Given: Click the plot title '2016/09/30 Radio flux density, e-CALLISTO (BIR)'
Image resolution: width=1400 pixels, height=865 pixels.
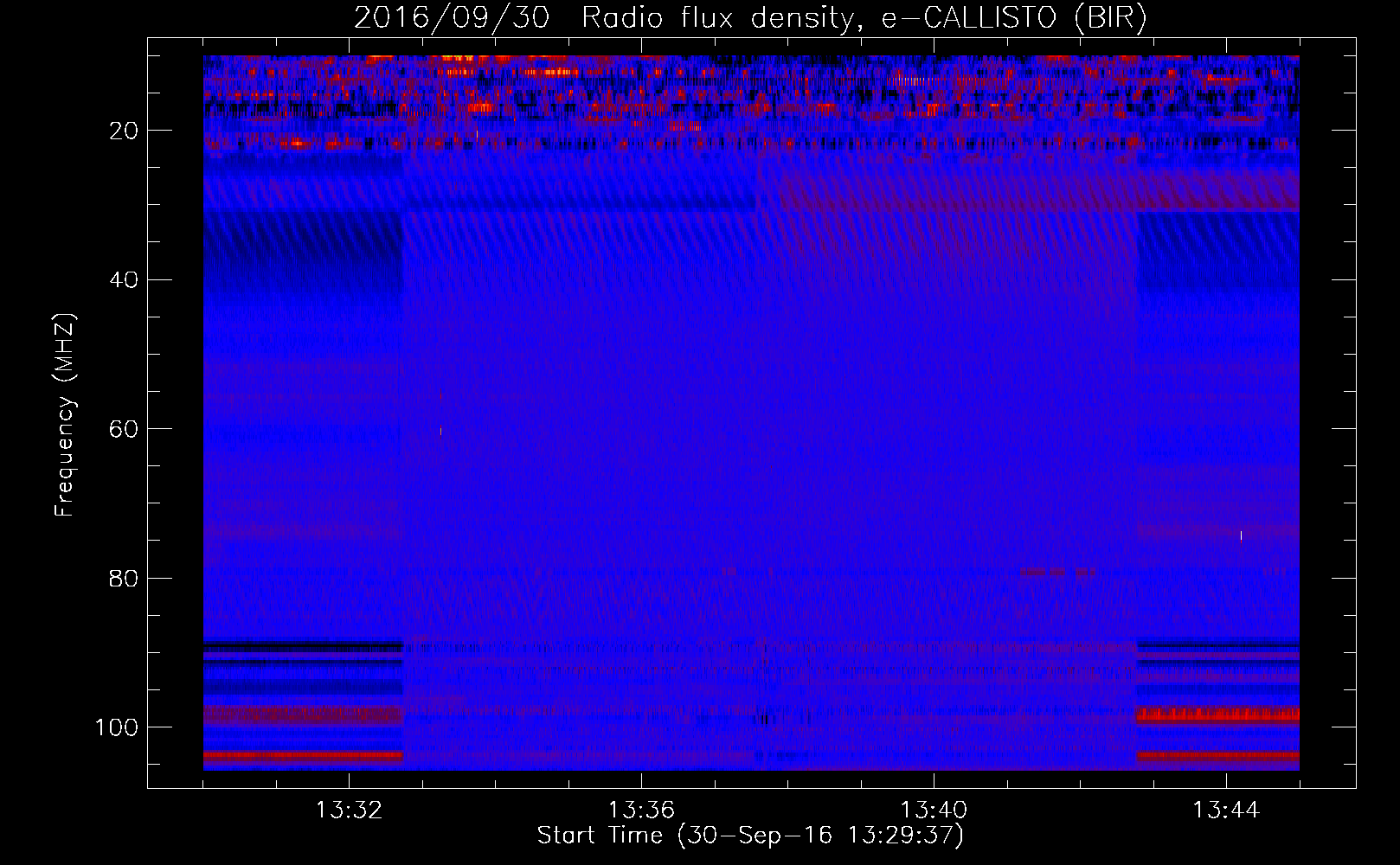Looking at the screenshot, I should point(750,18).
